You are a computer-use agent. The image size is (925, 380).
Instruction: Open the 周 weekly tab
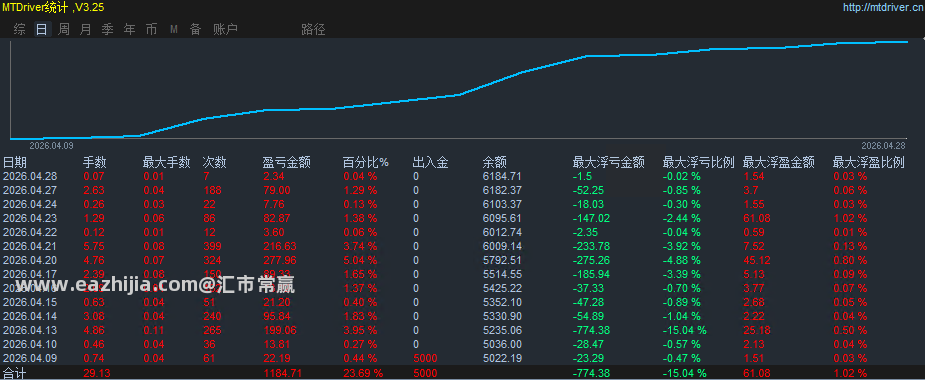point(64,30)
